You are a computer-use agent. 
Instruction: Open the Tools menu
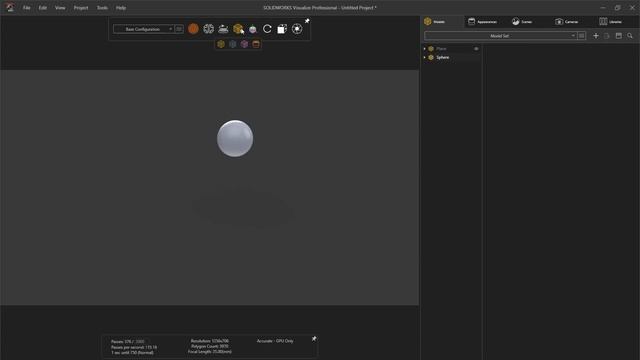point(102,8)
